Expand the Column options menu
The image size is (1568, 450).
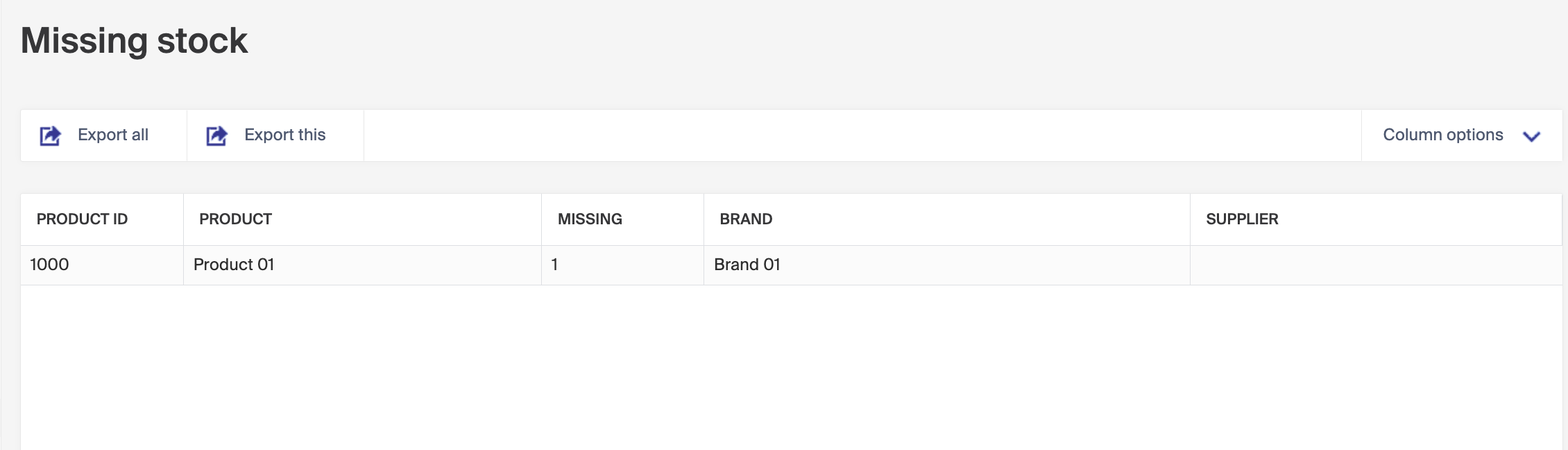tap(1462, 135)
